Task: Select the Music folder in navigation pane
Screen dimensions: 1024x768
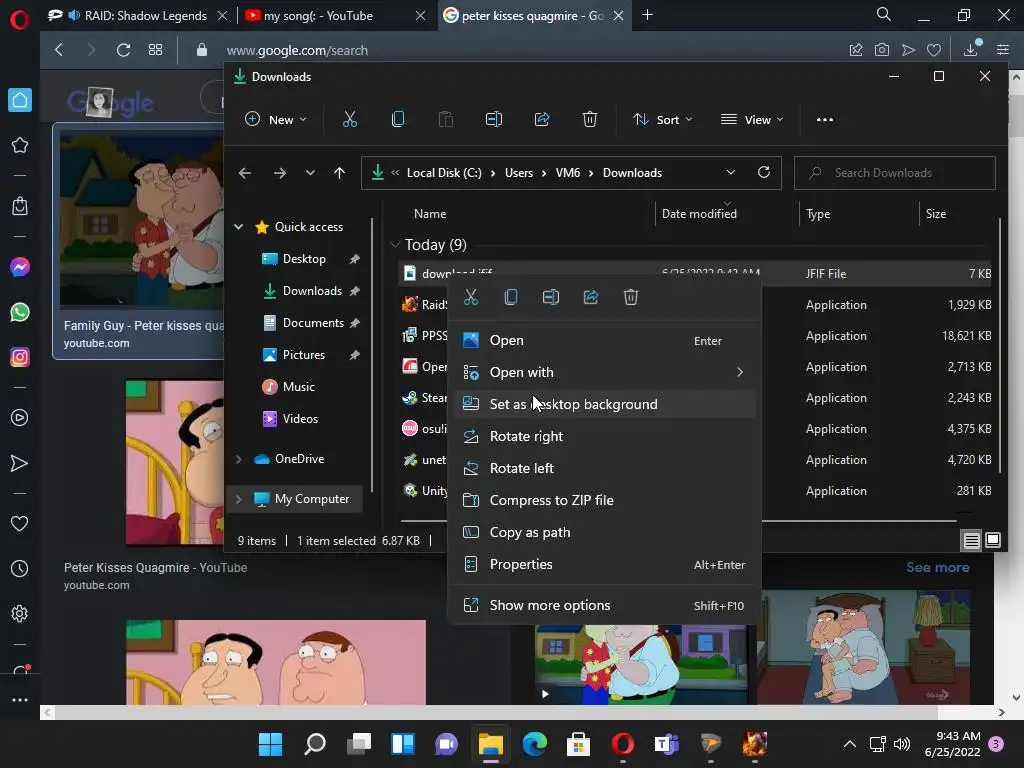Action: click(x=298, y=387)
